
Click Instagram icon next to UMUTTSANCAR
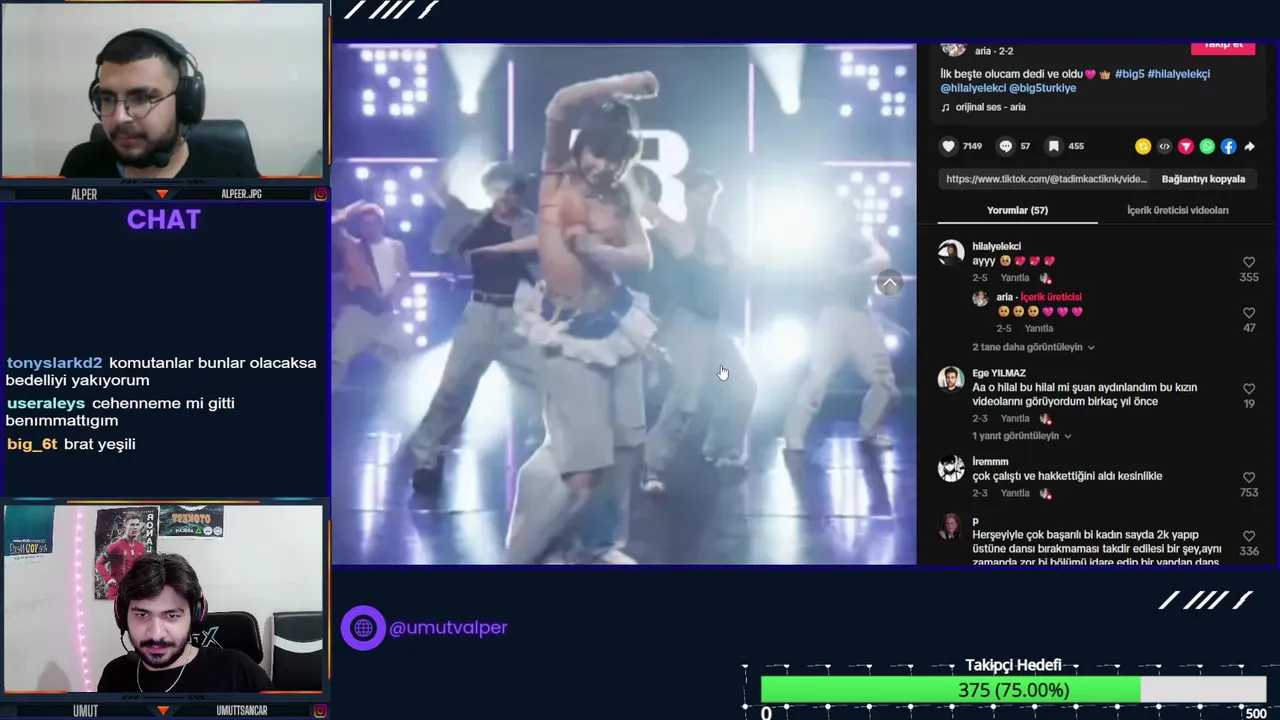pos(320,711)
